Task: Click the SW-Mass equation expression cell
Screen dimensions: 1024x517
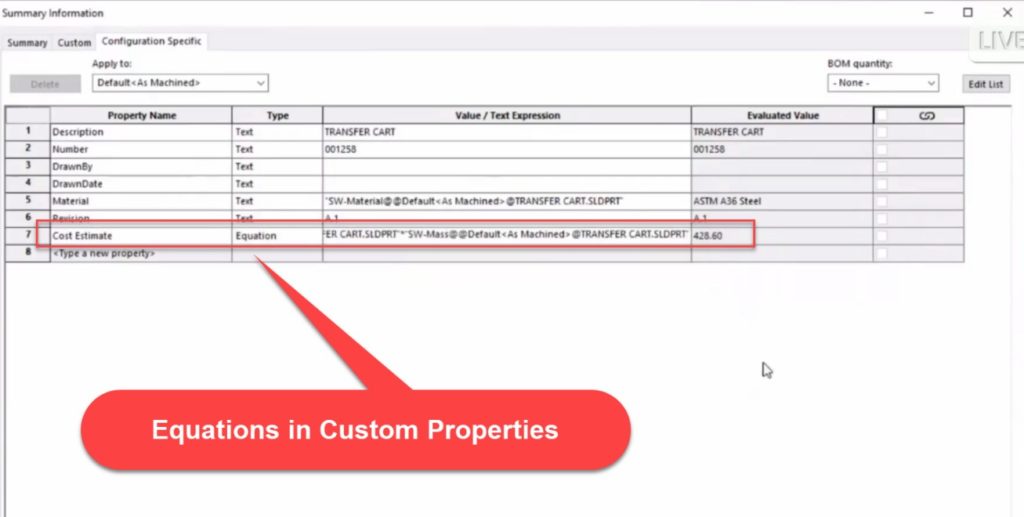Action: [x=507, y=236]
